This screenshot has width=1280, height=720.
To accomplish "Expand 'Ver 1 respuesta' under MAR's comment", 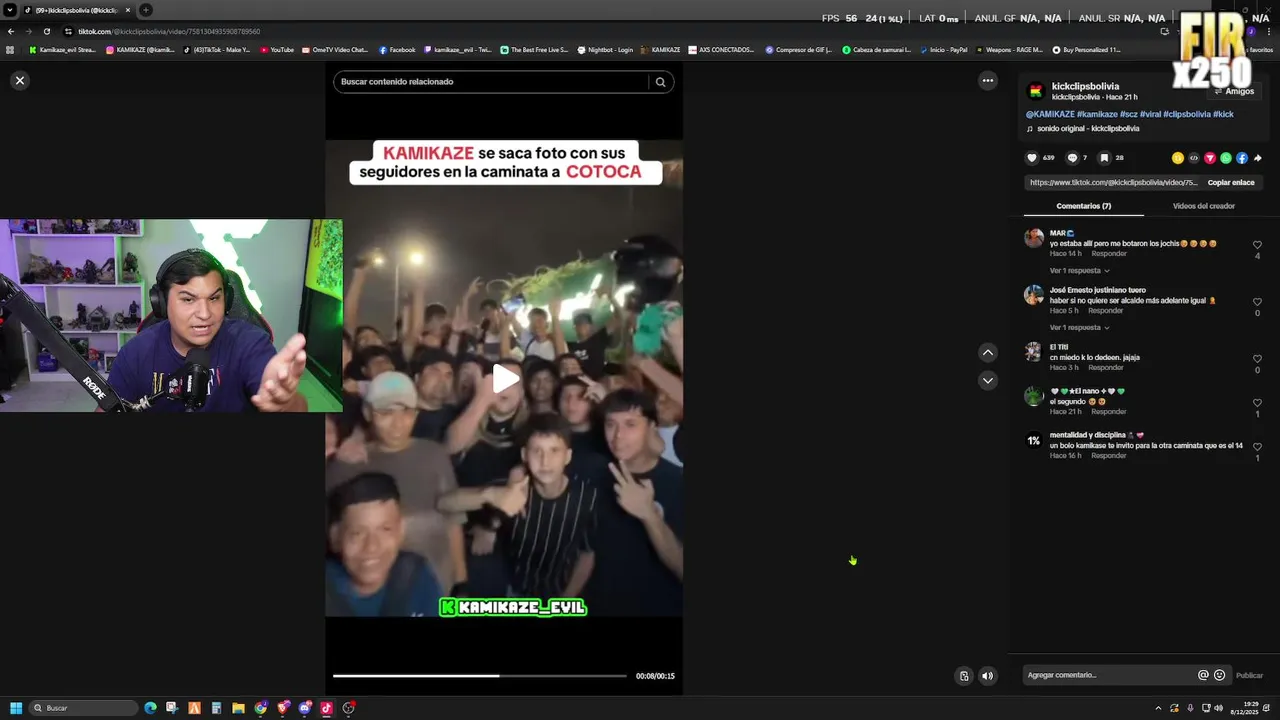I will pyautogui.click(x=1079, y=271).
